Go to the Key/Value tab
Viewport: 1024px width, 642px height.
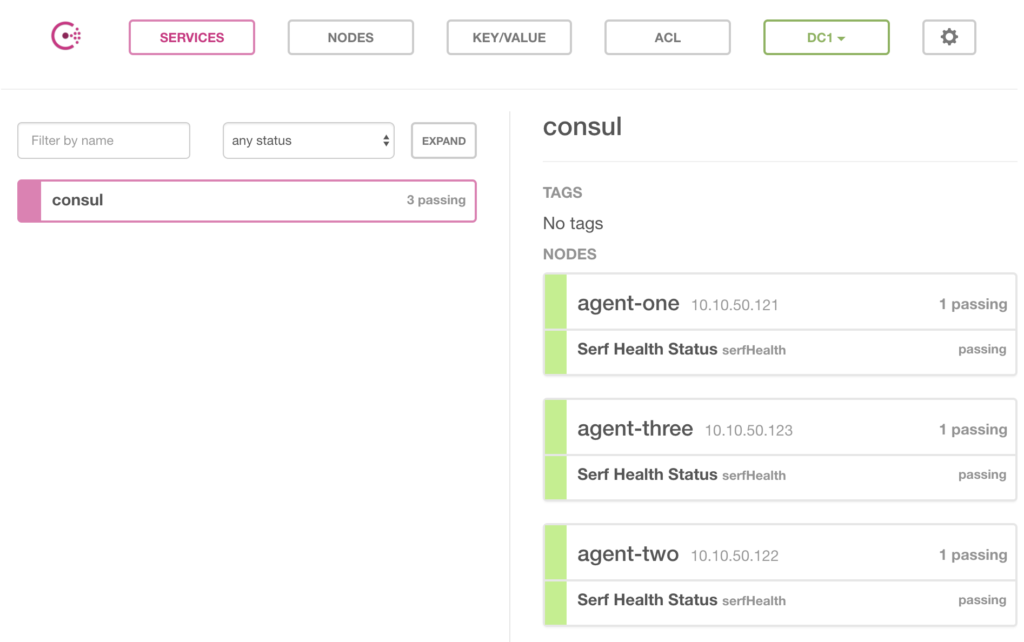point(509,38)
